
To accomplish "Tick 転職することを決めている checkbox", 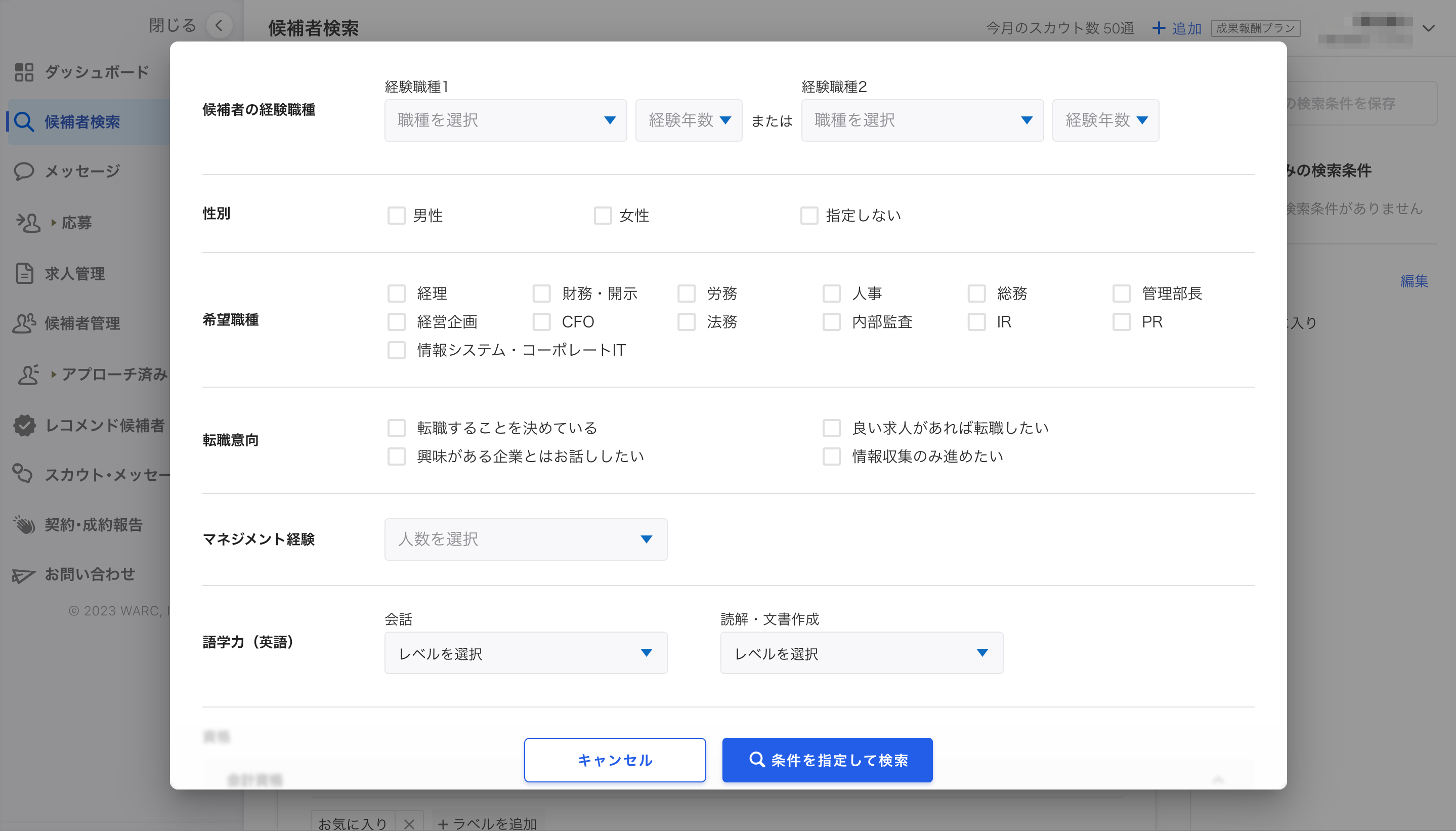I will coord(396,428).
